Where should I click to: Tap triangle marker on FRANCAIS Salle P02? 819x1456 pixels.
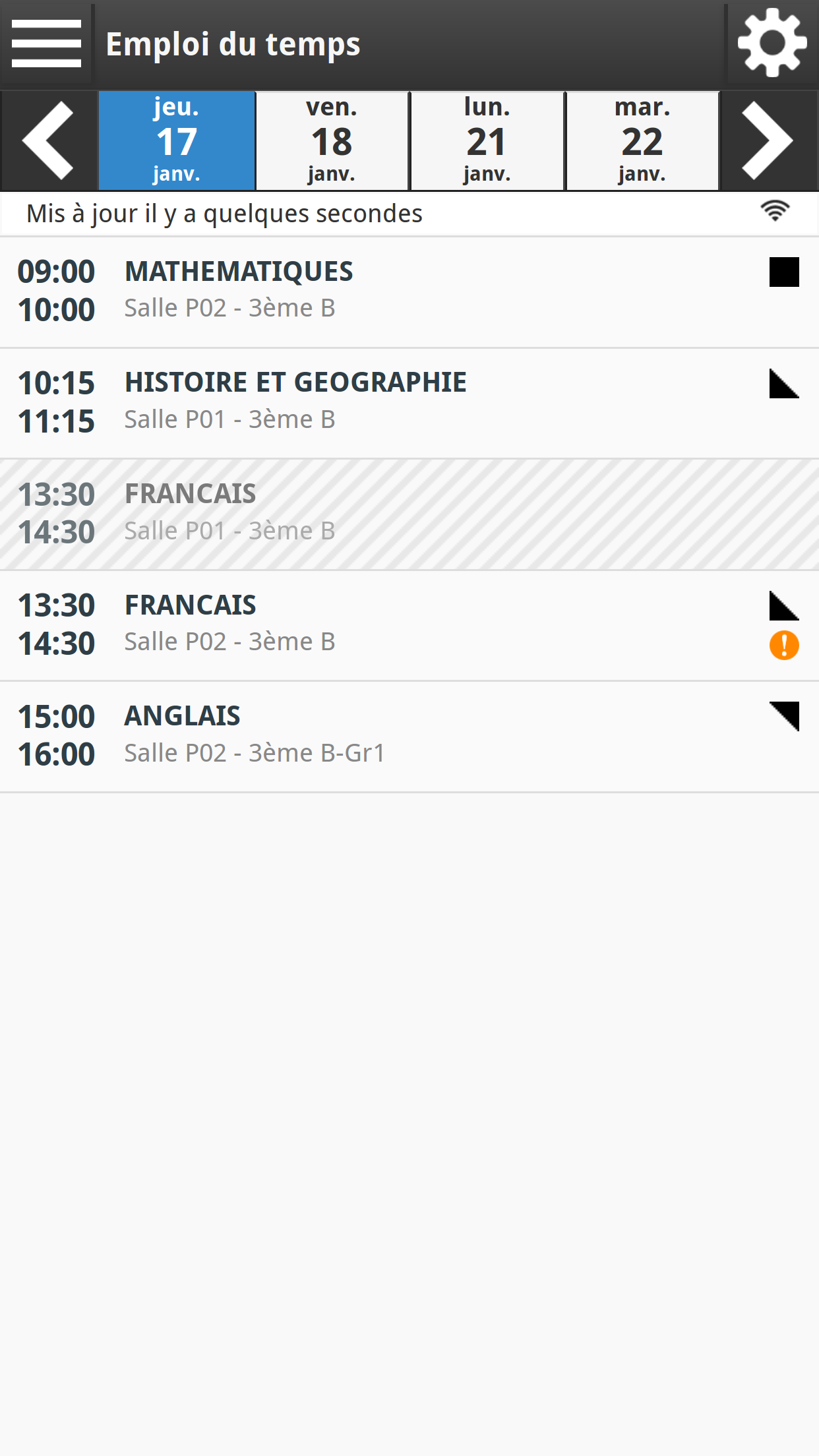tap(784, 606)
